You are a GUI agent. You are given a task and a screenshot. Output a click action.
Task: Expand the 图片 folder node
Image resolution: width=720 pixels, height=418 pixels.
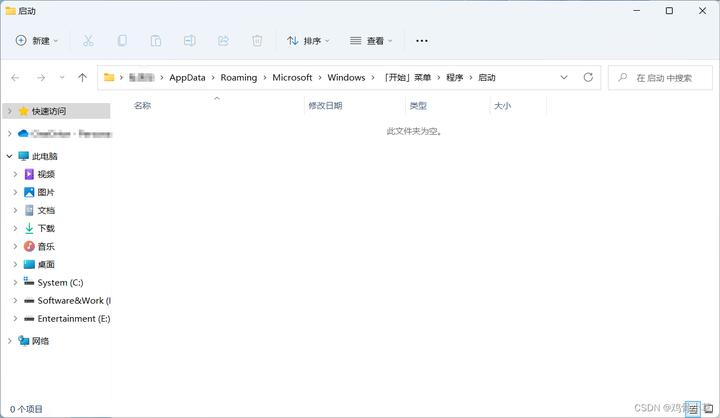coord(15,192)
